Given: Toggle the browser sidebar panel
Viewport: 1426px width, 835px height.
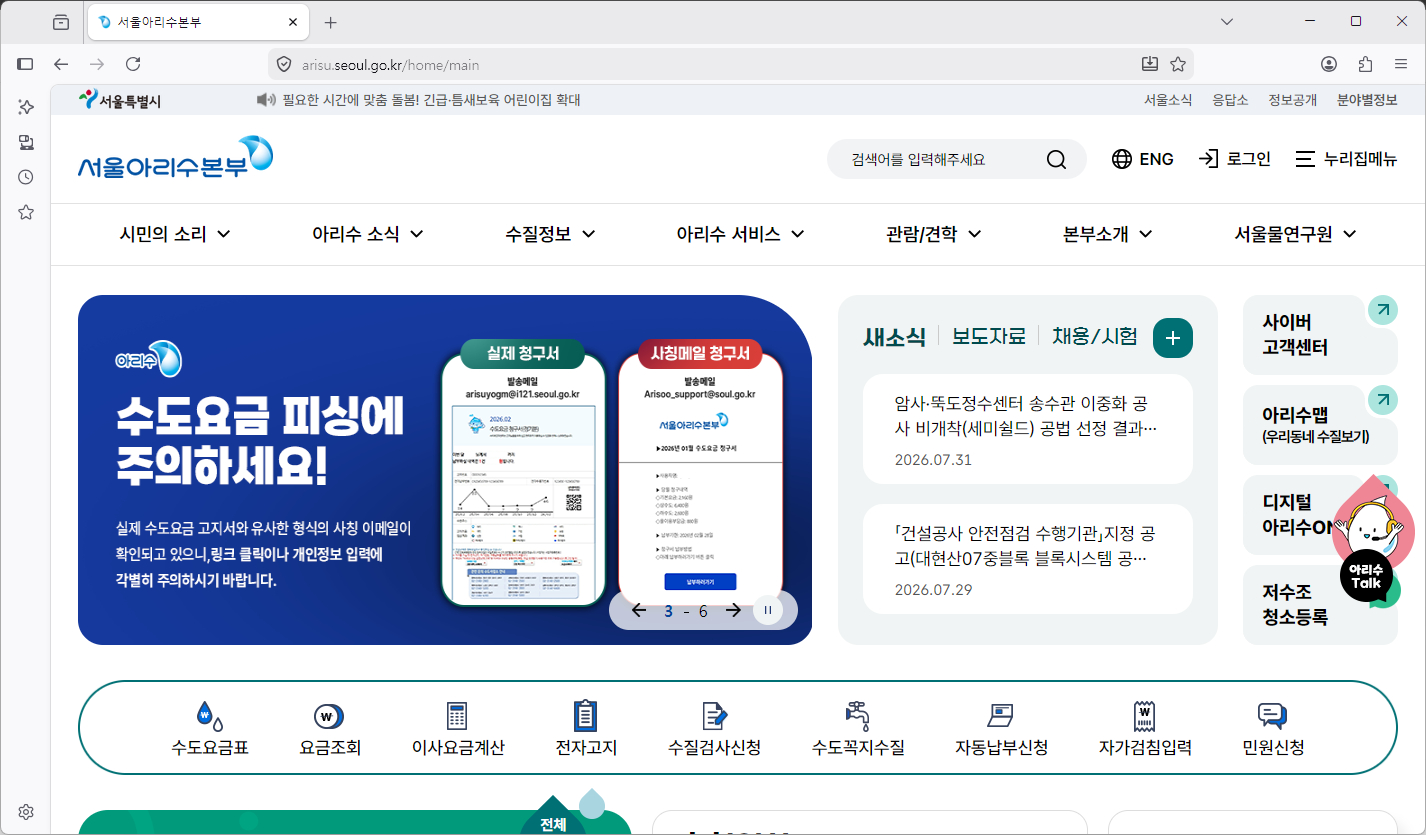Looking at the screenshot, I should [26, 64].
